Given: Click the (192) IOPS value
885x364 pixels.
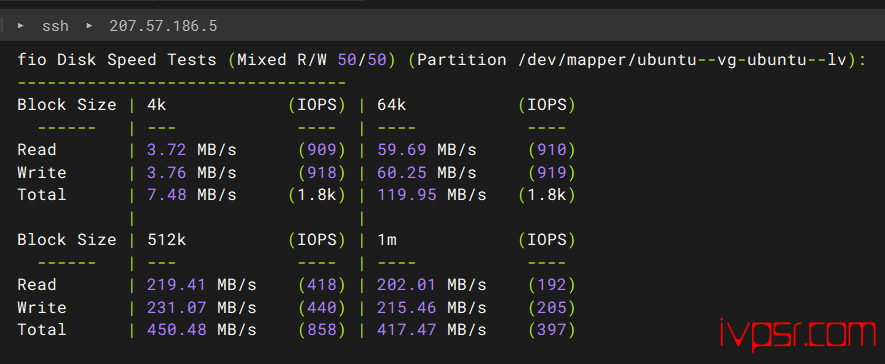Looking at the screenshot, I should pyautogui.click(x=552, y=285).
